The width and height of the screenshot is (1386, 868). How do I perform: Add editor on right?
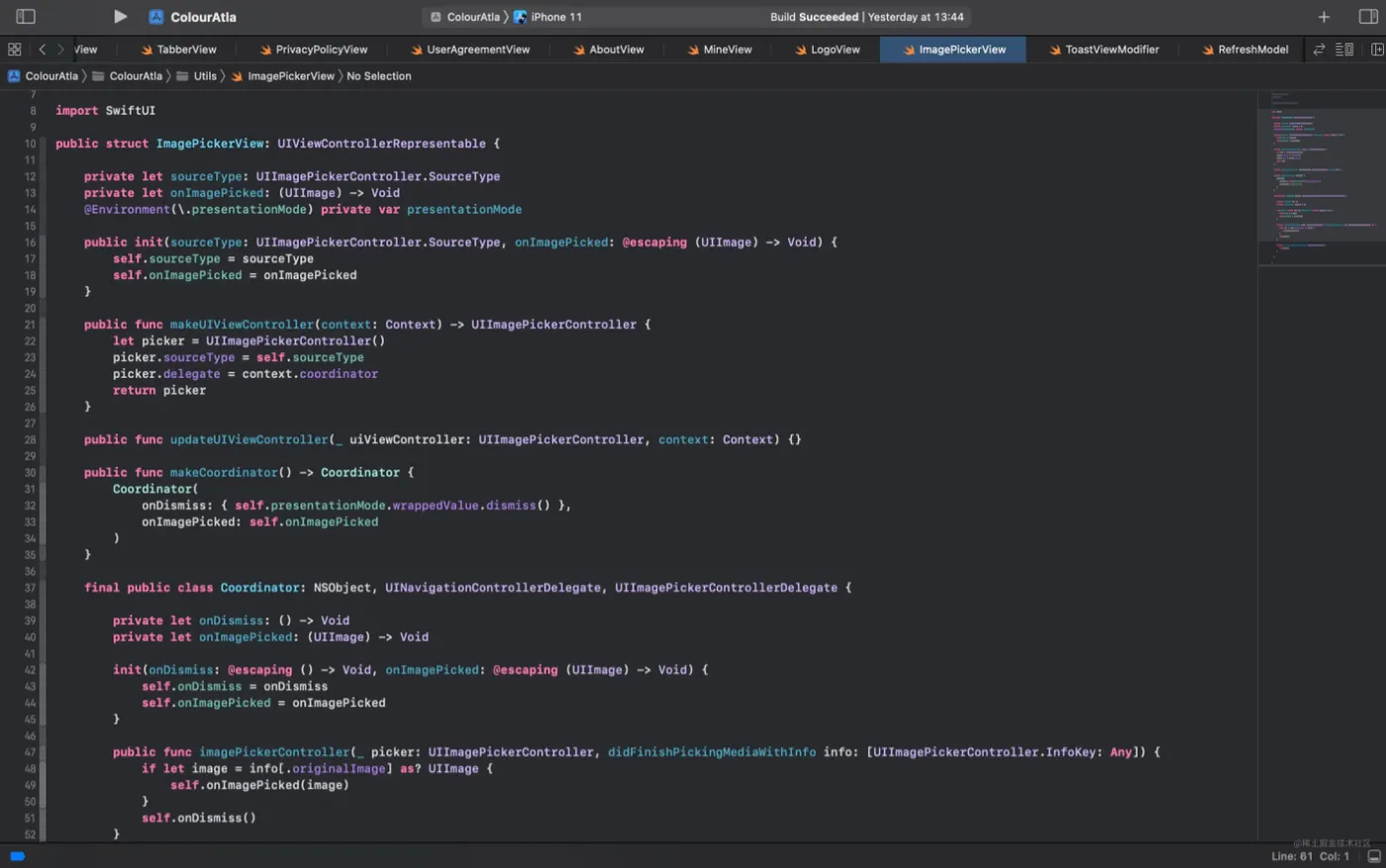pyautogui.click(x=1376, y=49)
